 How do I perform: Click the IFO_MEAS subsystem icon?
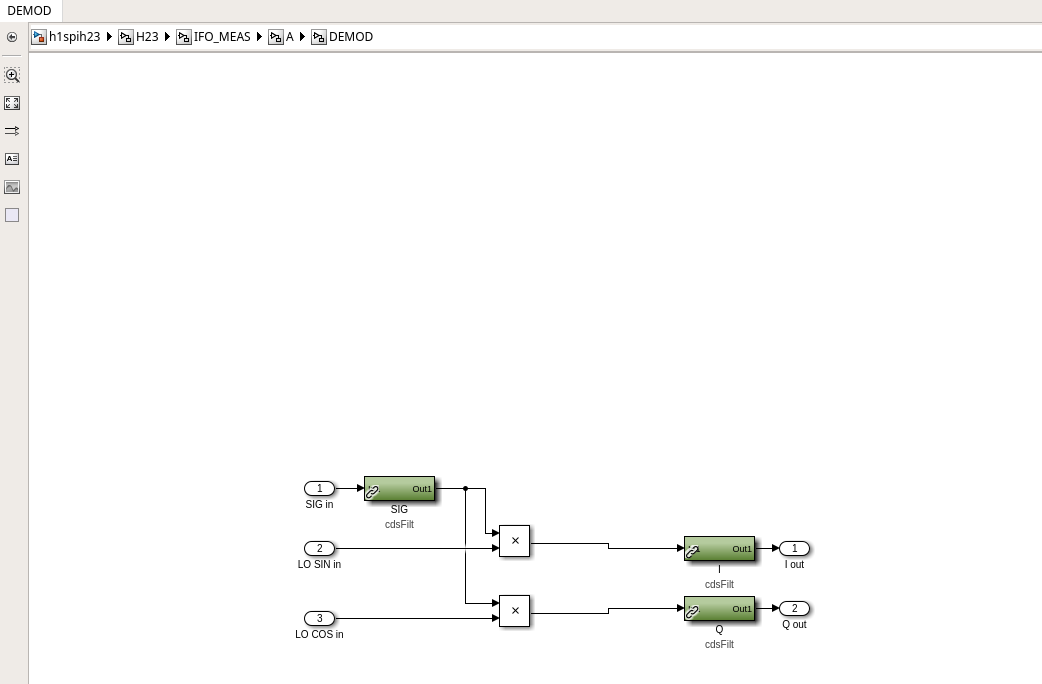pyautogui.click(x=183, y=37)
